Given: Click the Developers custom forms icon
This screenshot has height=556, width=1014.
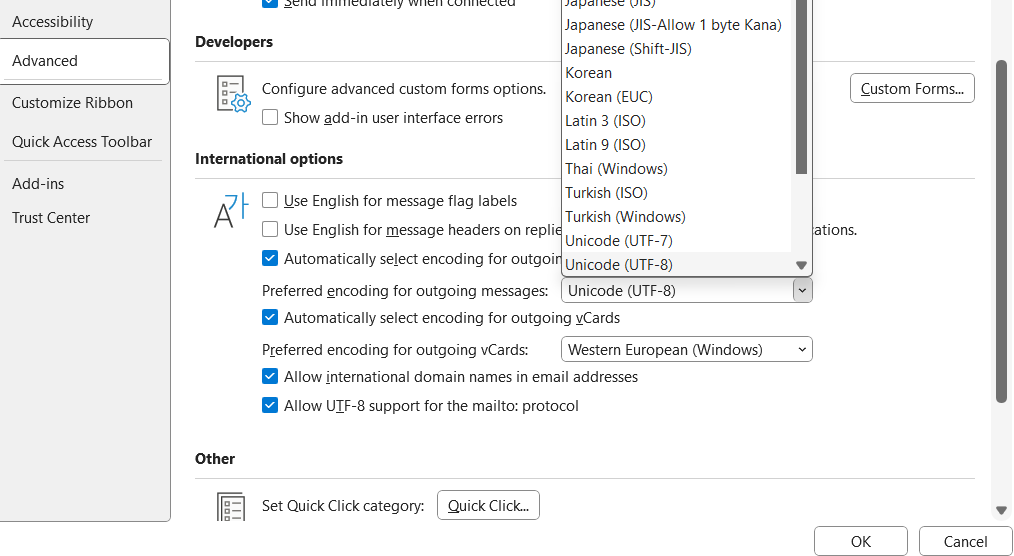Looking at the screenshot, I should 233,93.
